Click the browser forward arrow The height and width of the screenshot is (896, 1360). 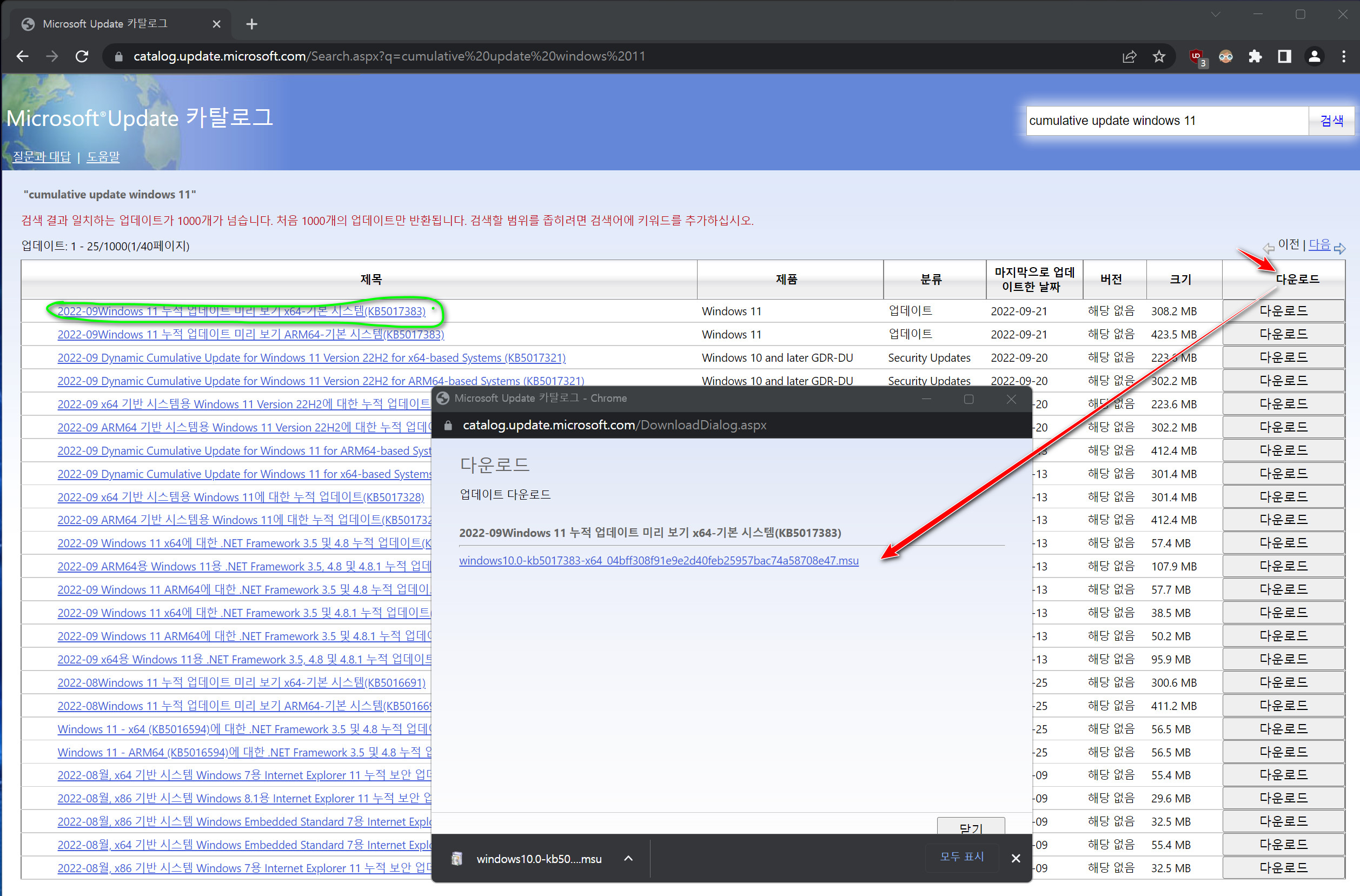point(52,56)
